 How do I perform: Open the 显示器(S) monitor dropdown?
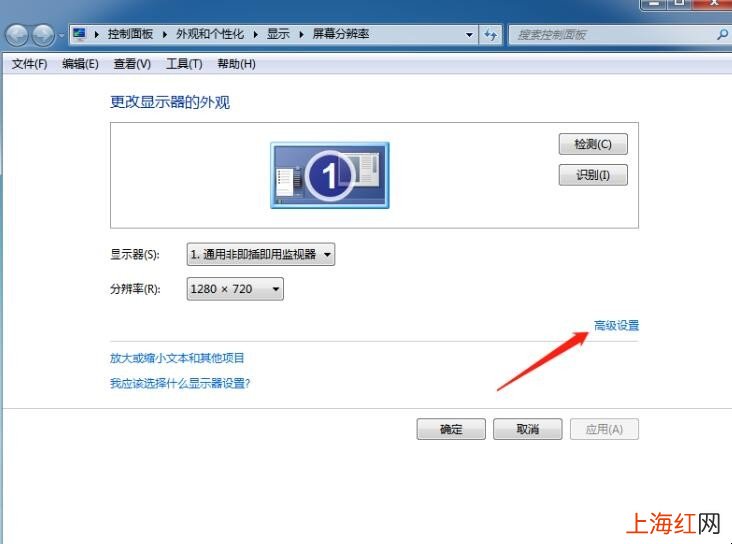tap(260, 254)
